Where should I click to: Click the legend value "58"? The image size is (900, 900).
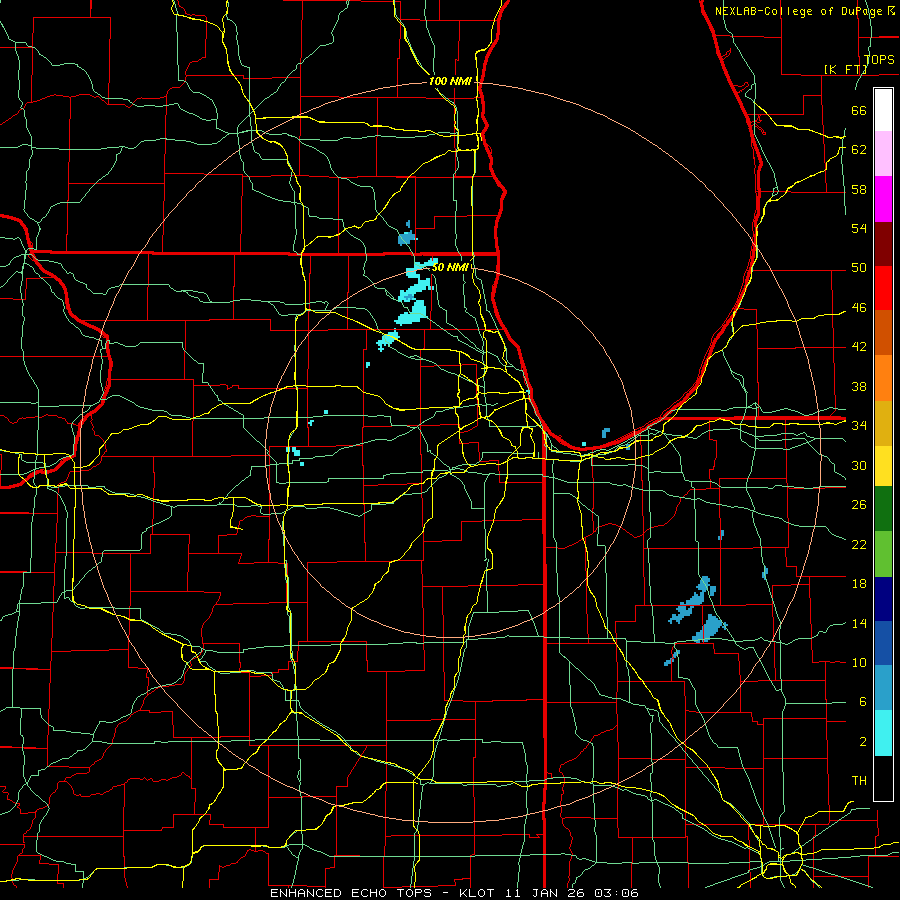[859, 189]
